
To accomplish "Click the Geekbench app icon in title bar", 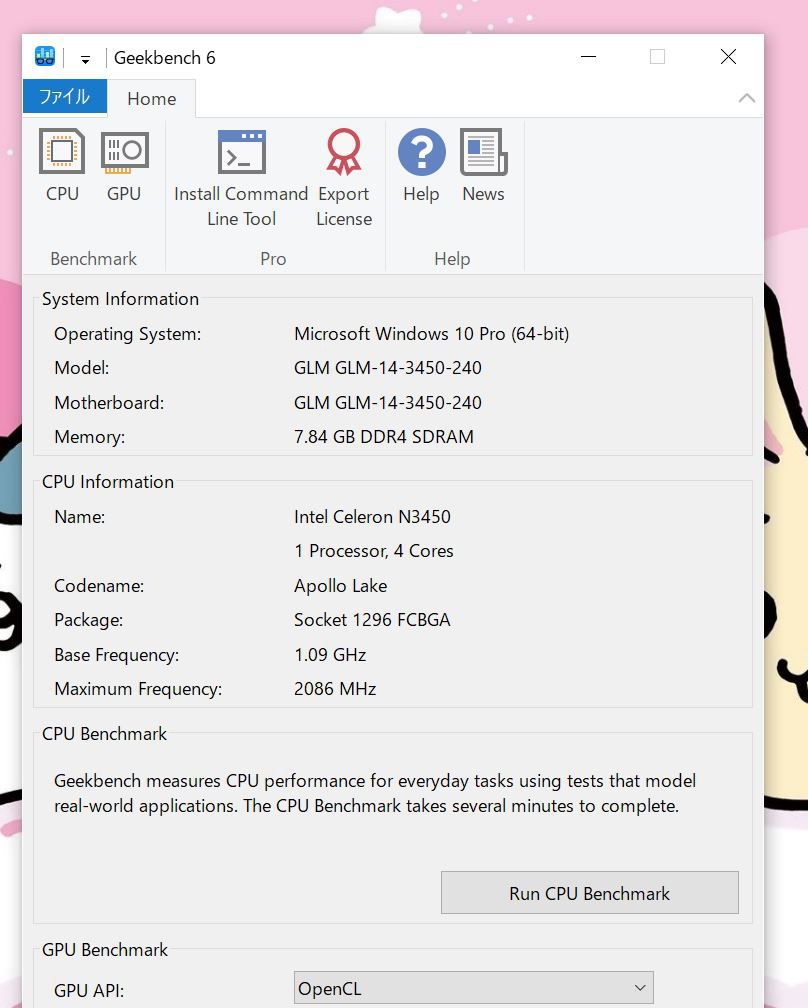I will point(45,57).
